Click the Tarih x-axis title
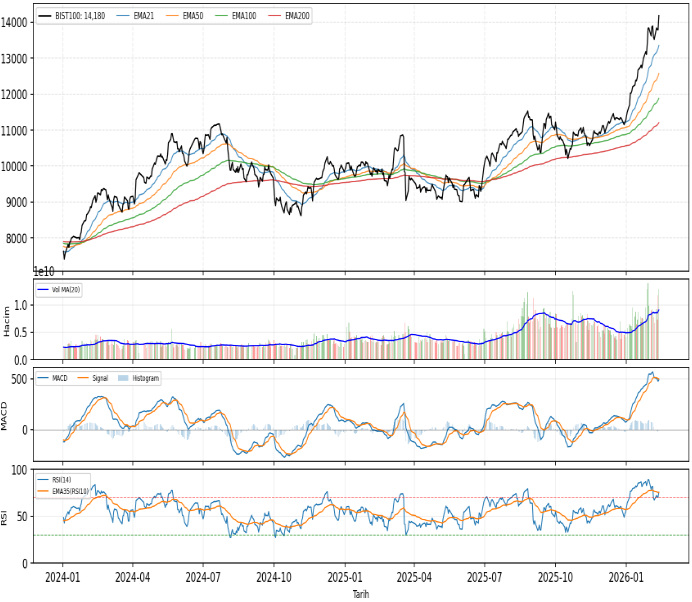Viewport: 692px width, 602px height. tap(361, 594)
